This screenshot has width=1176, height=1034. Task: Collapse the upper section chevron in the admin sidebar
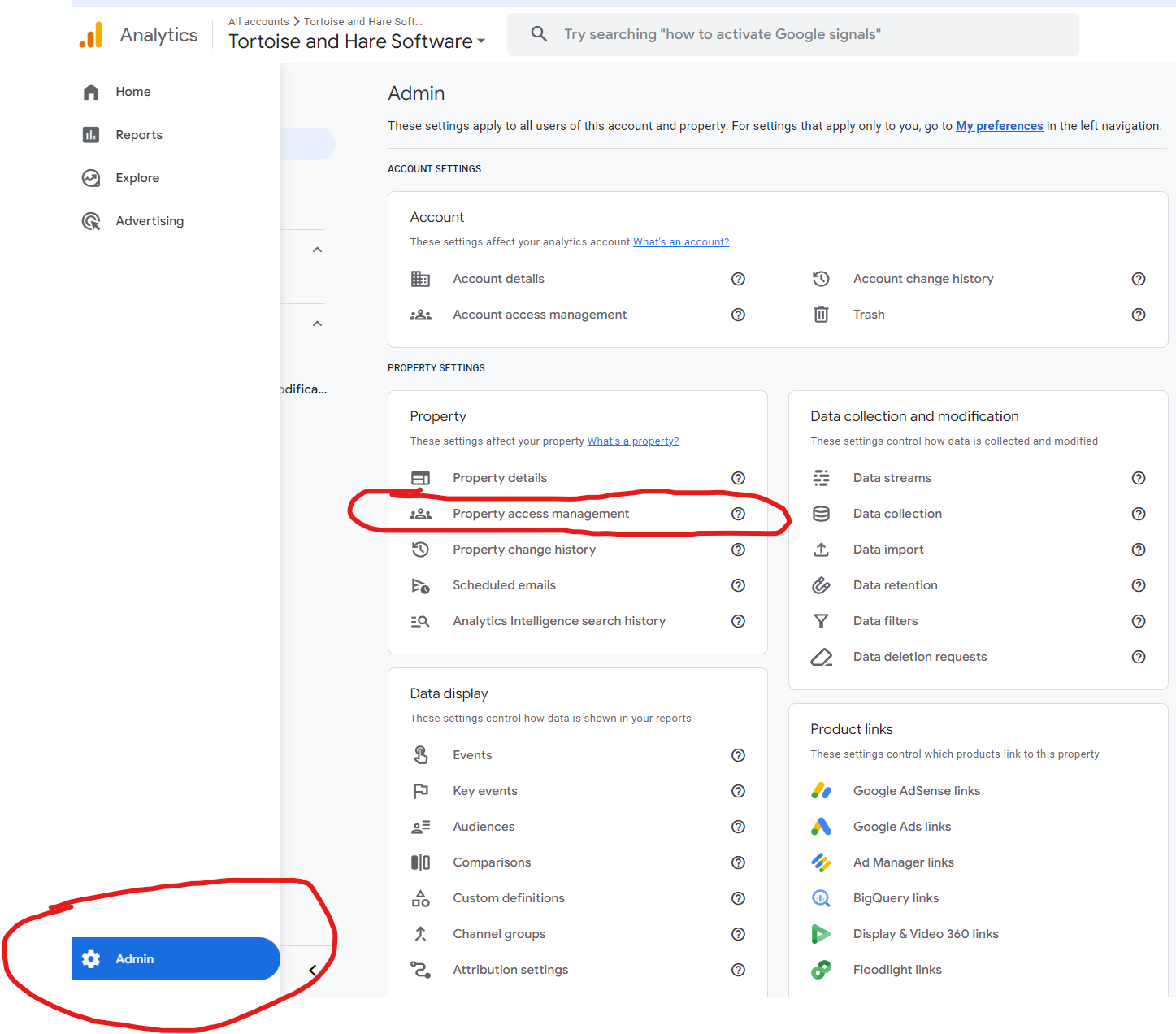(x=318, y=250)
